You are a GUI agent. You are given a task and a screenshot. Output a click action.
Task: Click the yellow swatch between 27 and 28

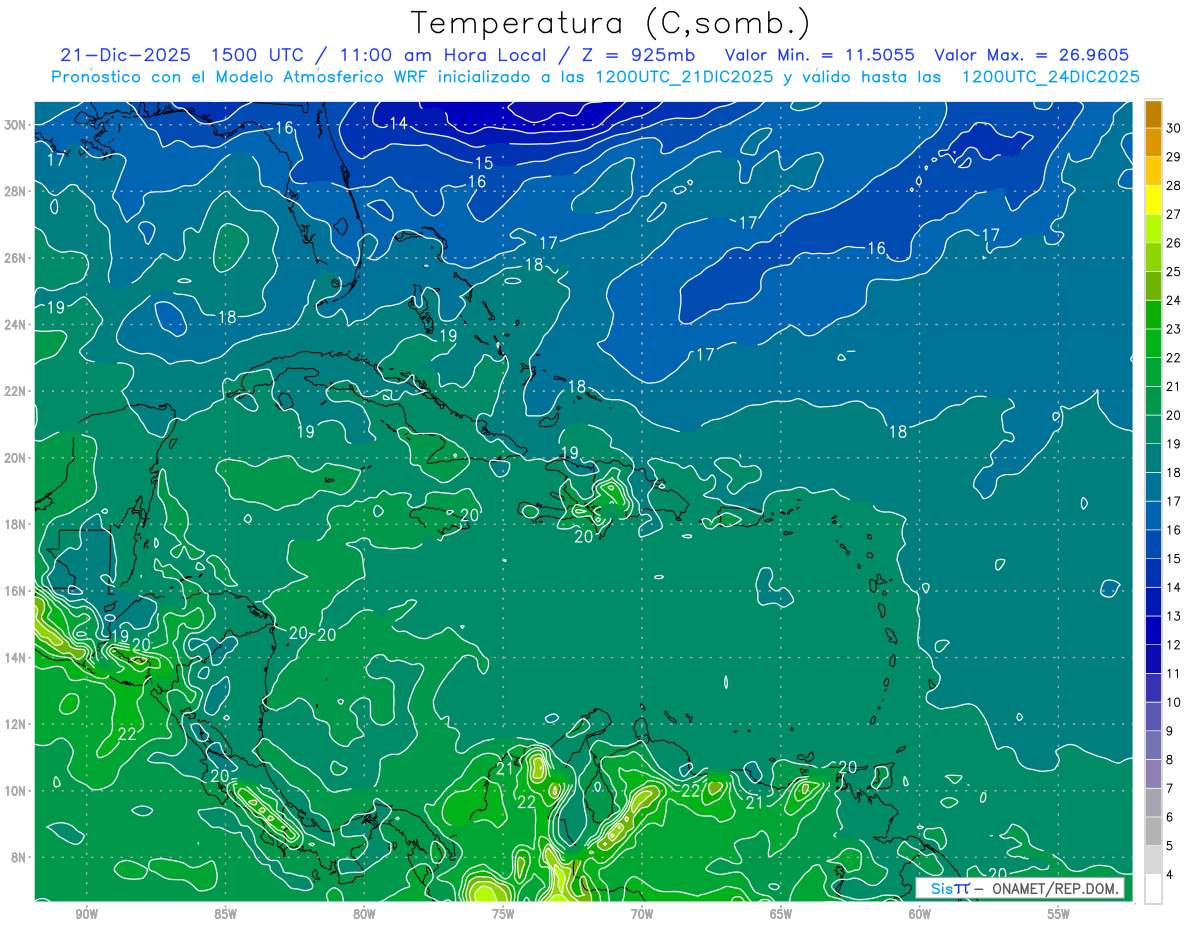point(1153,199)
